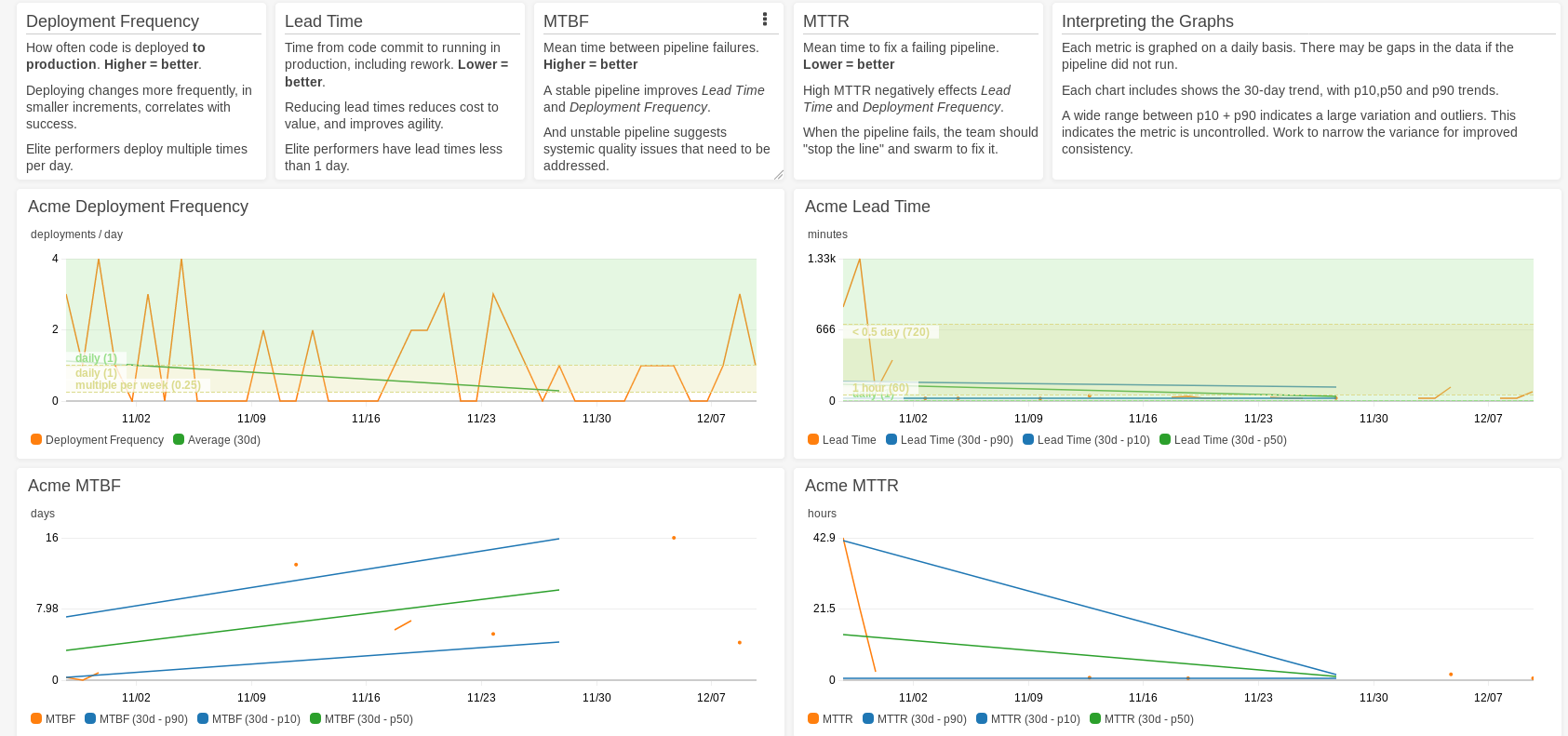Select the Acme Deployment Frequency chart title
Viewport: 1568px width, 736px height.
[138, 207]
